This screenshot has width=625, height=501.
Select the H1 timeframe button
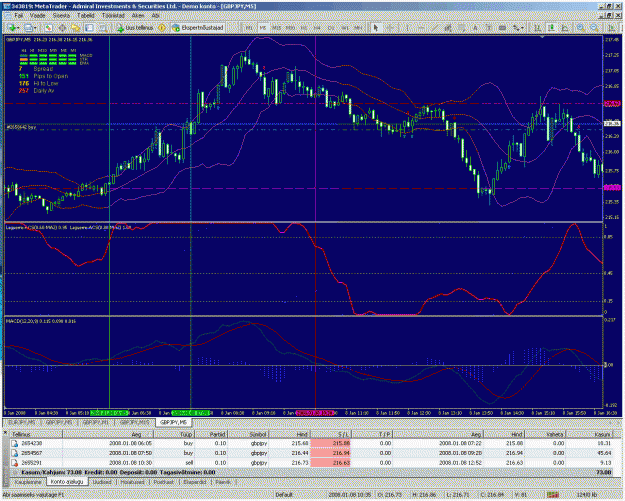(304, 28)
